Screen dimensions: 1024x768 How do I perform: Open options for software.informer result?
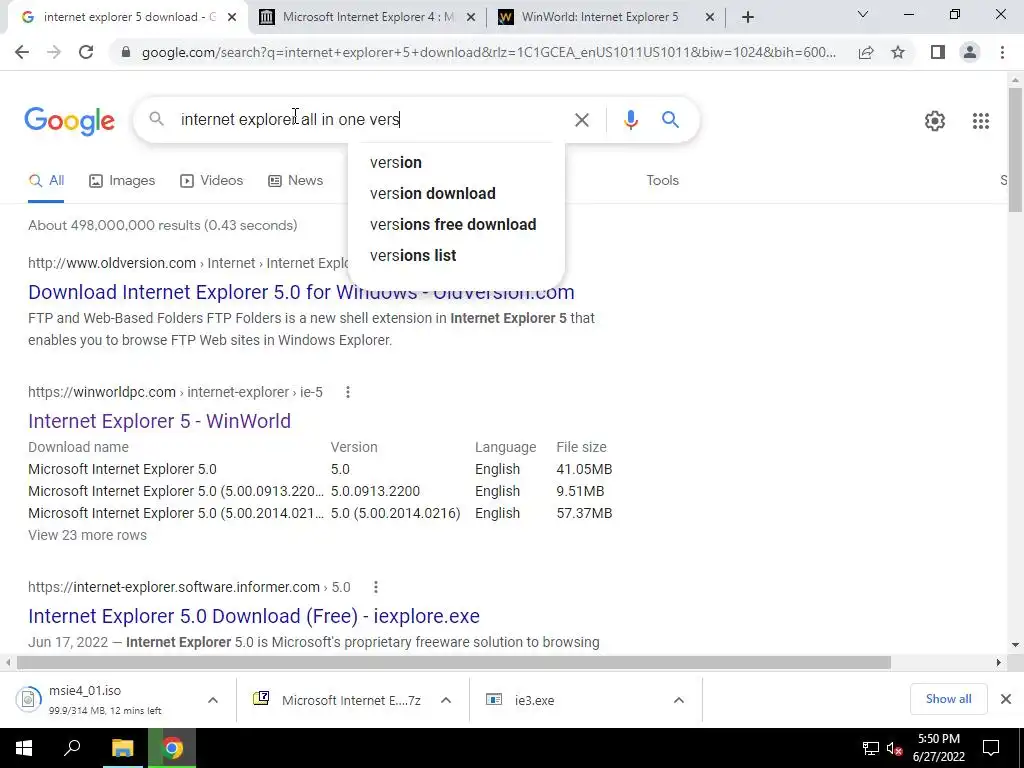coord(376,587)
